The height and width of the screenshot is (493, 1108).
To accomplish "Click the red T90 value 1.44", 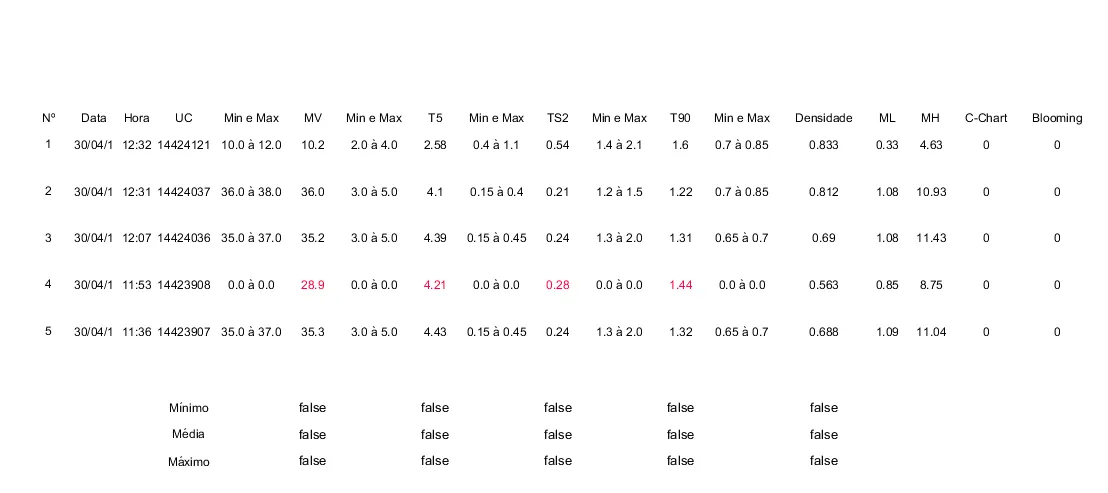I will (680, 285).
